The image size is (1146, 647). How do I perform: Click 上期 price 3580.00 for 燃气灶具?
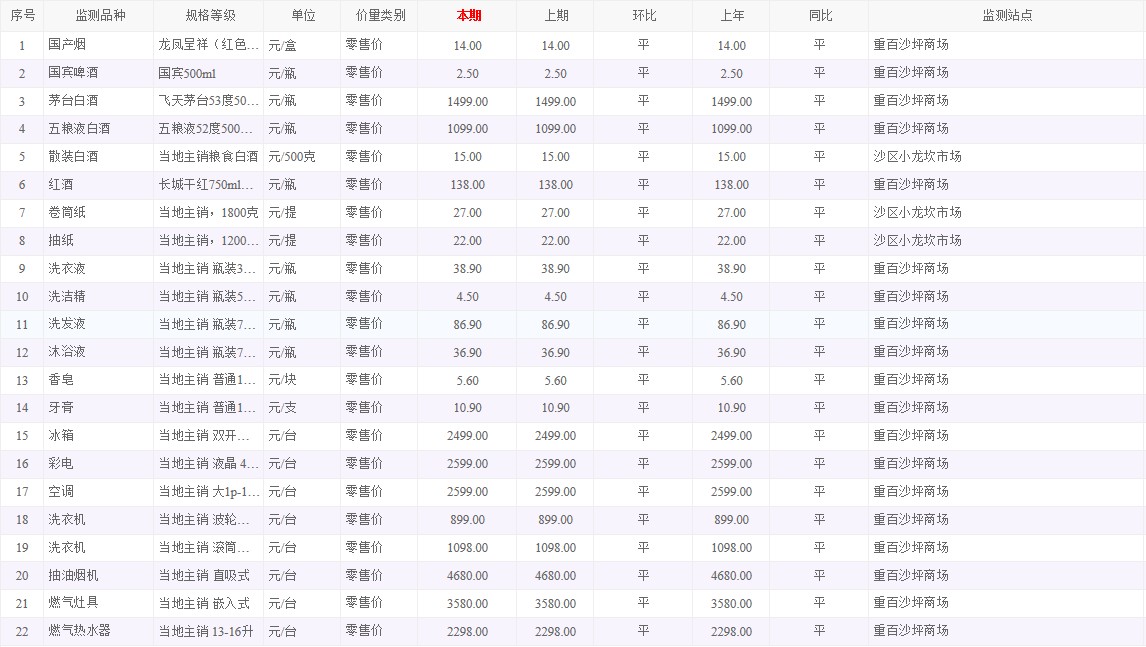pyautogui.click(x=555, y=604)
